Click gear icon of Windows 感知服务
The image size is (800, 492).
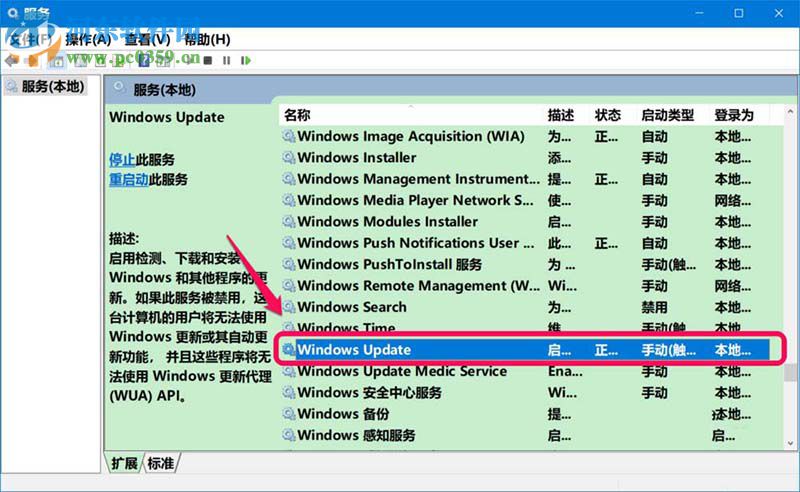(x=289, y=435)
